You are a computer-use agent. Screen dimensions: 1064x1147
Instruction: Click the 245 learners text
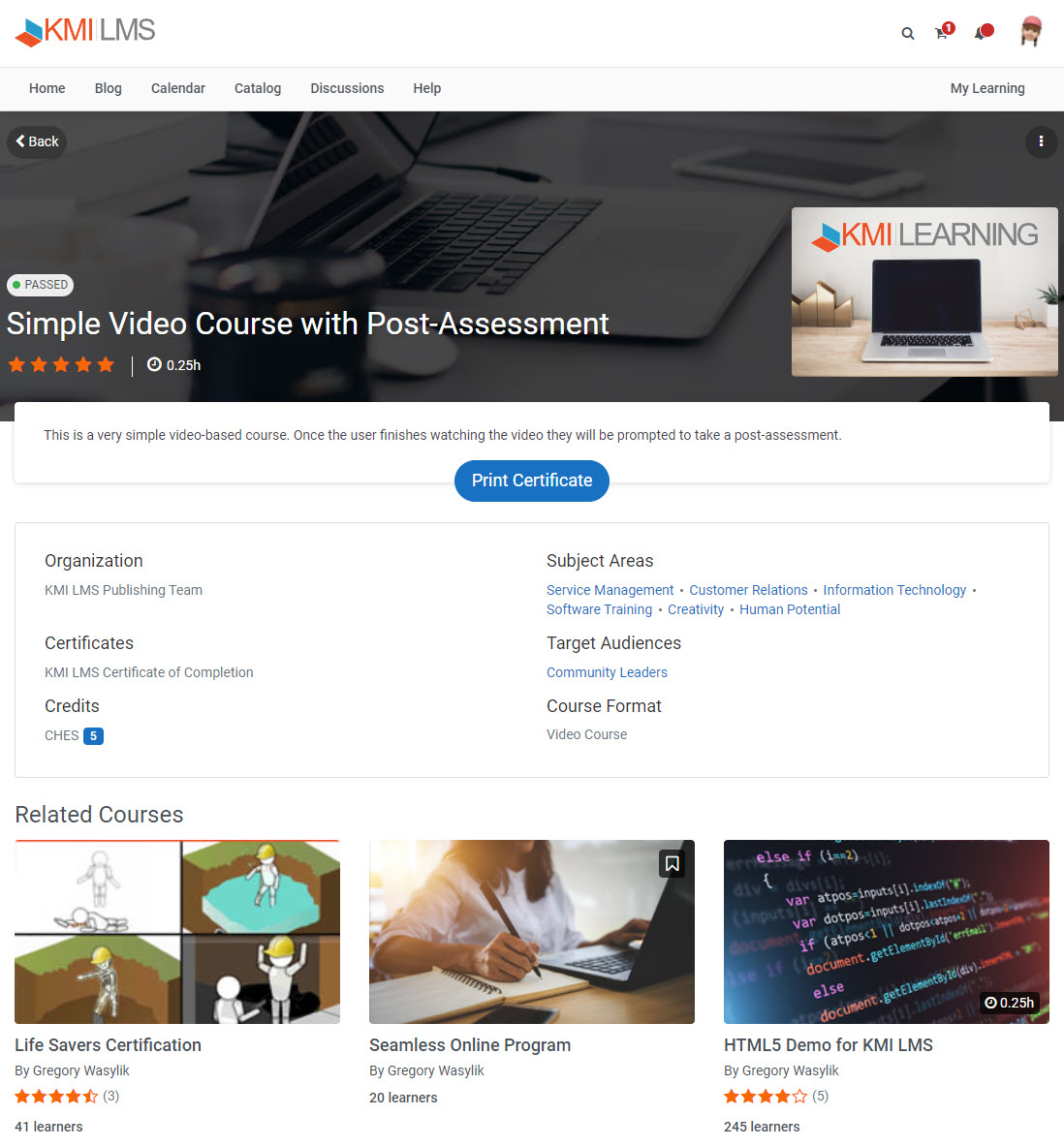(x=762, y=1128)
